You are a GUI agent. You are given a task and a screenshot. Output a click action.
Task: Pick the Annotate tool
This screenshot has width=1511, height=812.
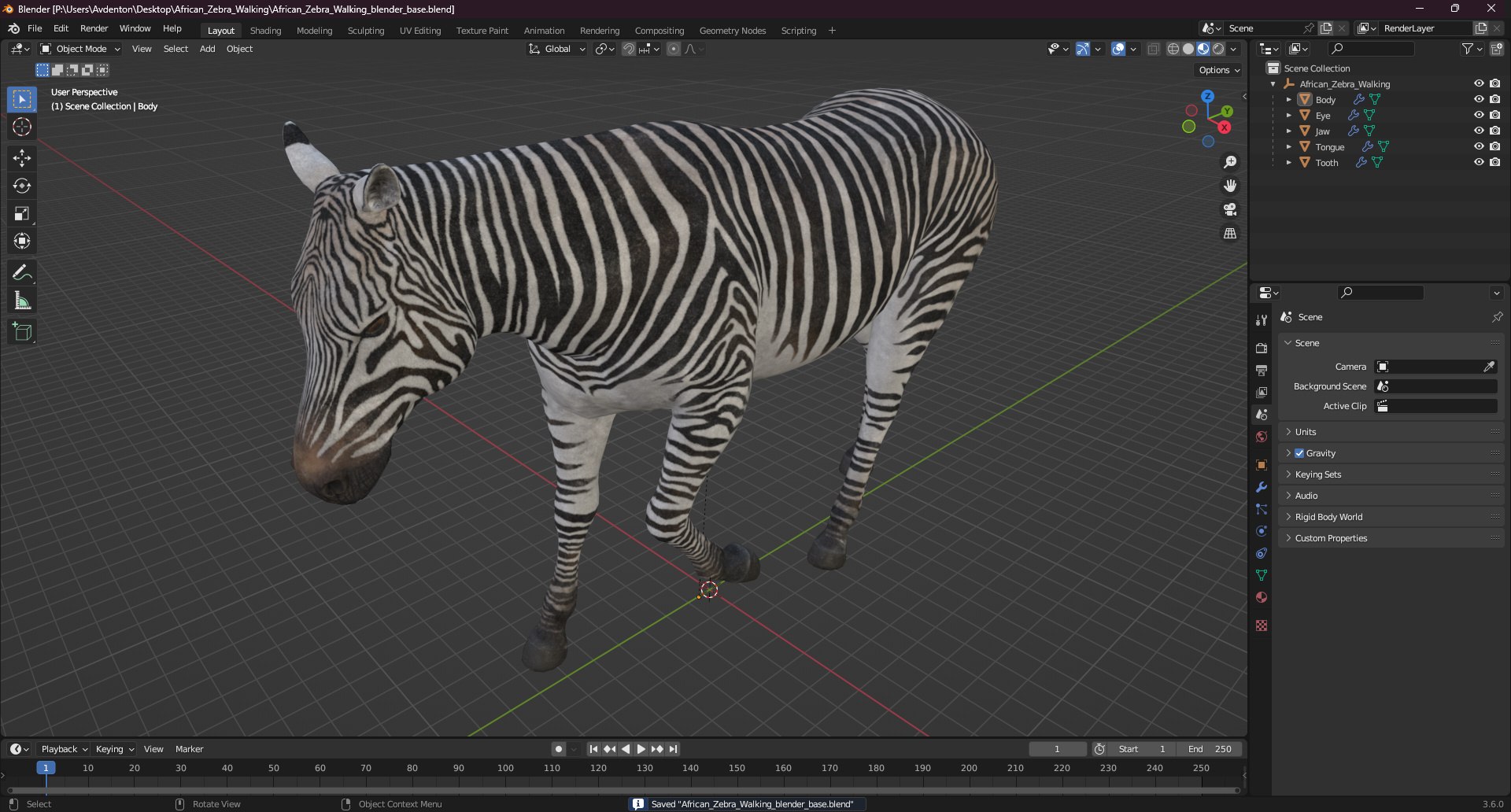pos(22,273)
